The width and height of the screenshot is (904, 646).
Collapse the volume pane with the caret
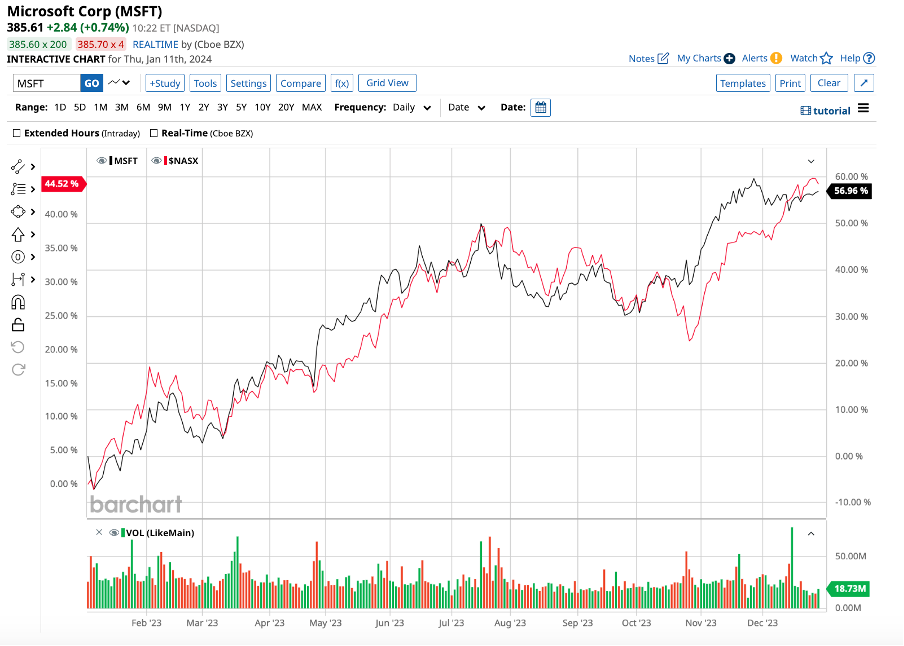(x=811, y=533)
